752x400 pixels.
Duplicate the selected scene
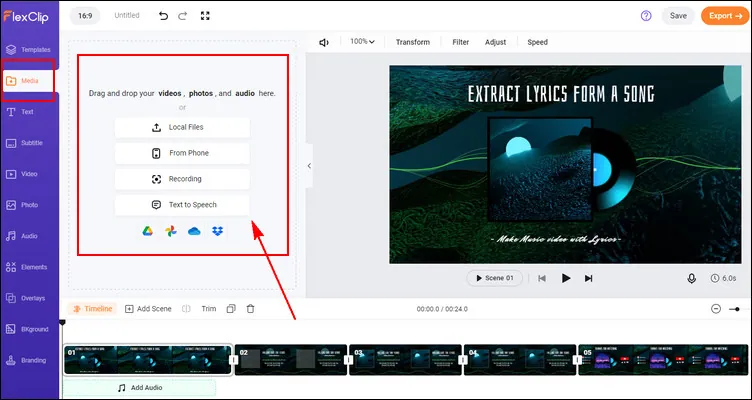click(x=231, y=309)
